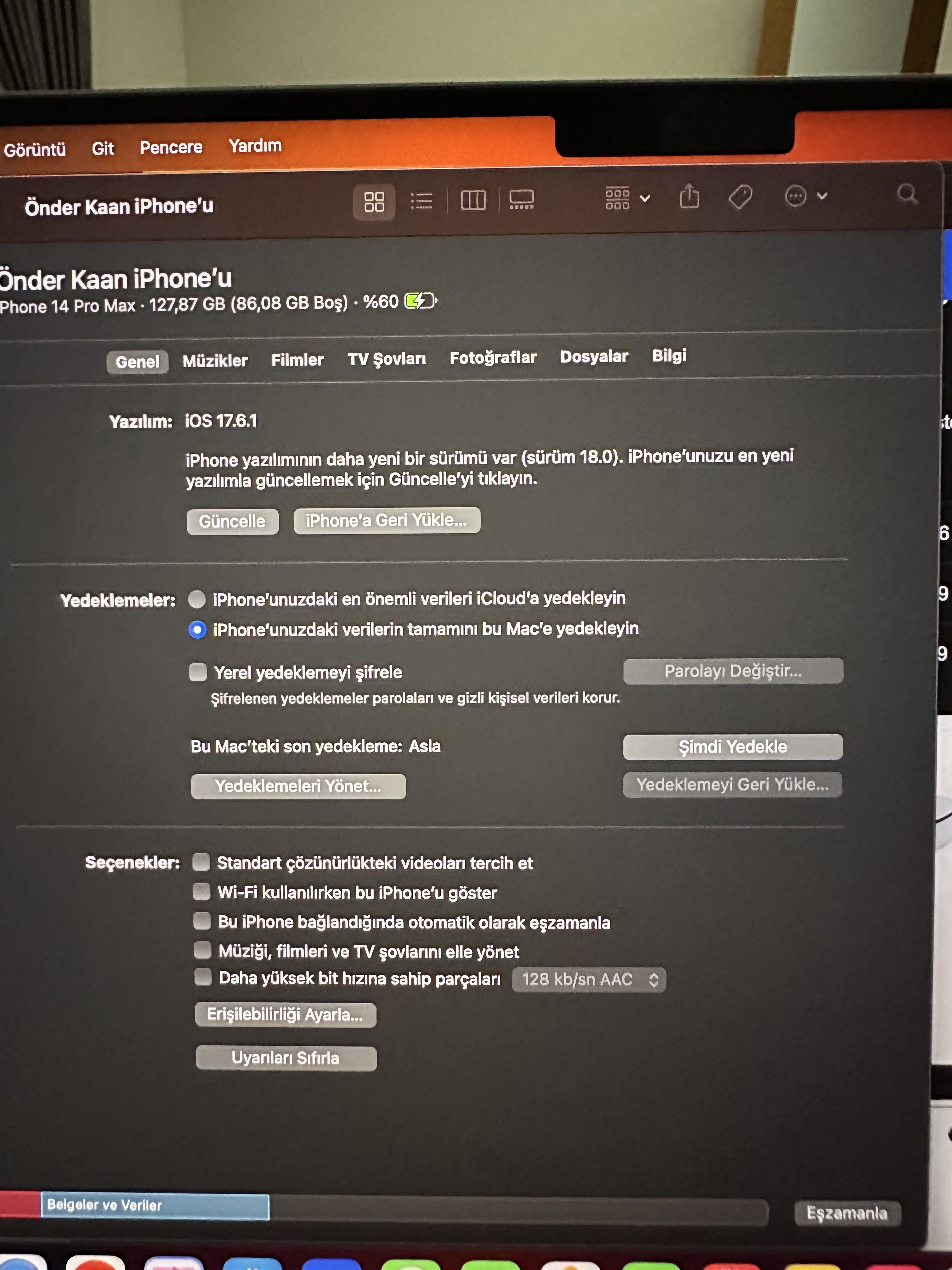Click the iOS 17.6.1 version text
952x1270 pixels.
coord(221,421)
